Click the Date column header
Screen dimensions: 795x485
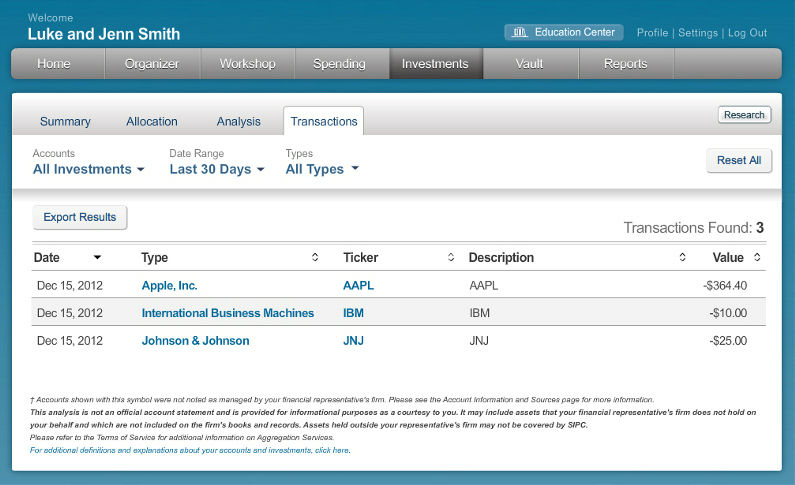tap(47, 257)
